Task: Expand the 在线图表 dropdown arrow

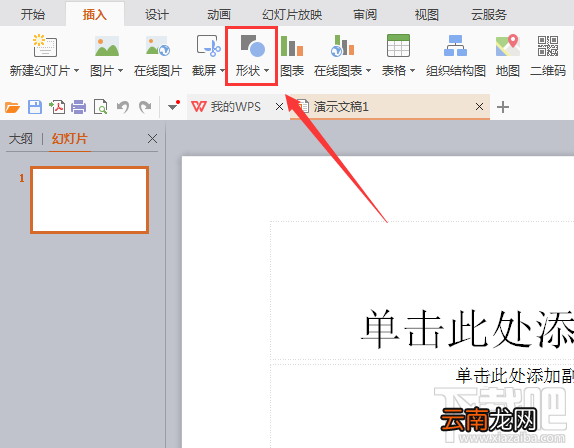Action: [x=368, y=70]
